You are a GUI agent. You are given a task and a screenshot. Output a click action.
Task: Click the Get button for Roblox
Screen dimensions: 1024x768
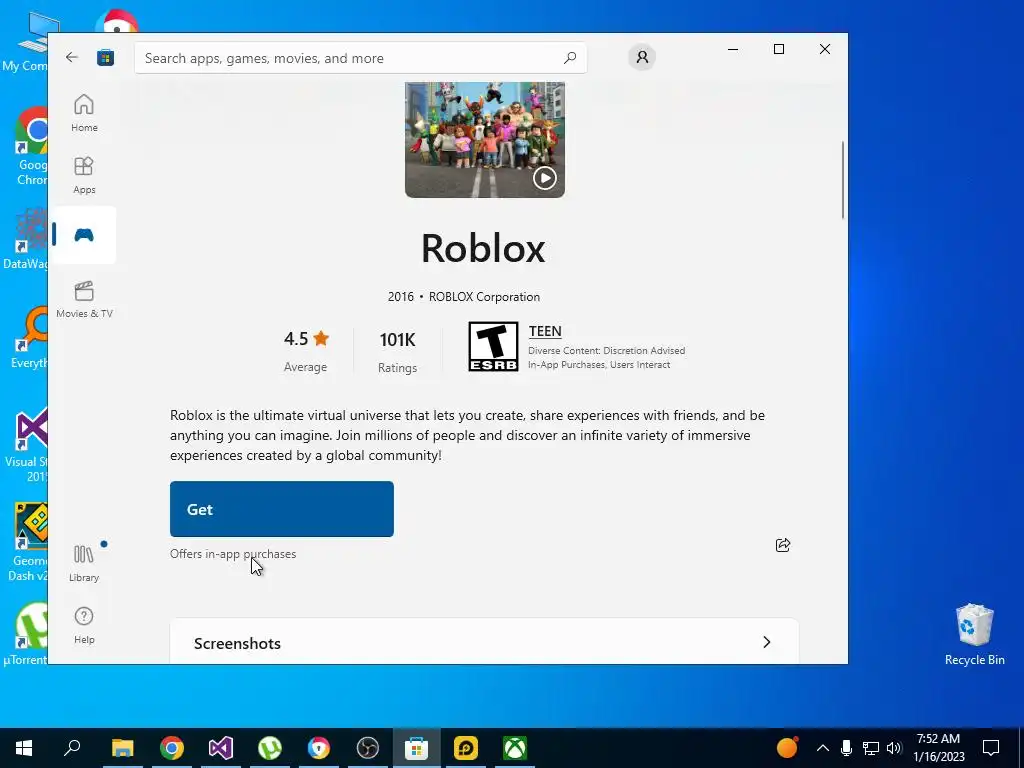coord(281,509)
